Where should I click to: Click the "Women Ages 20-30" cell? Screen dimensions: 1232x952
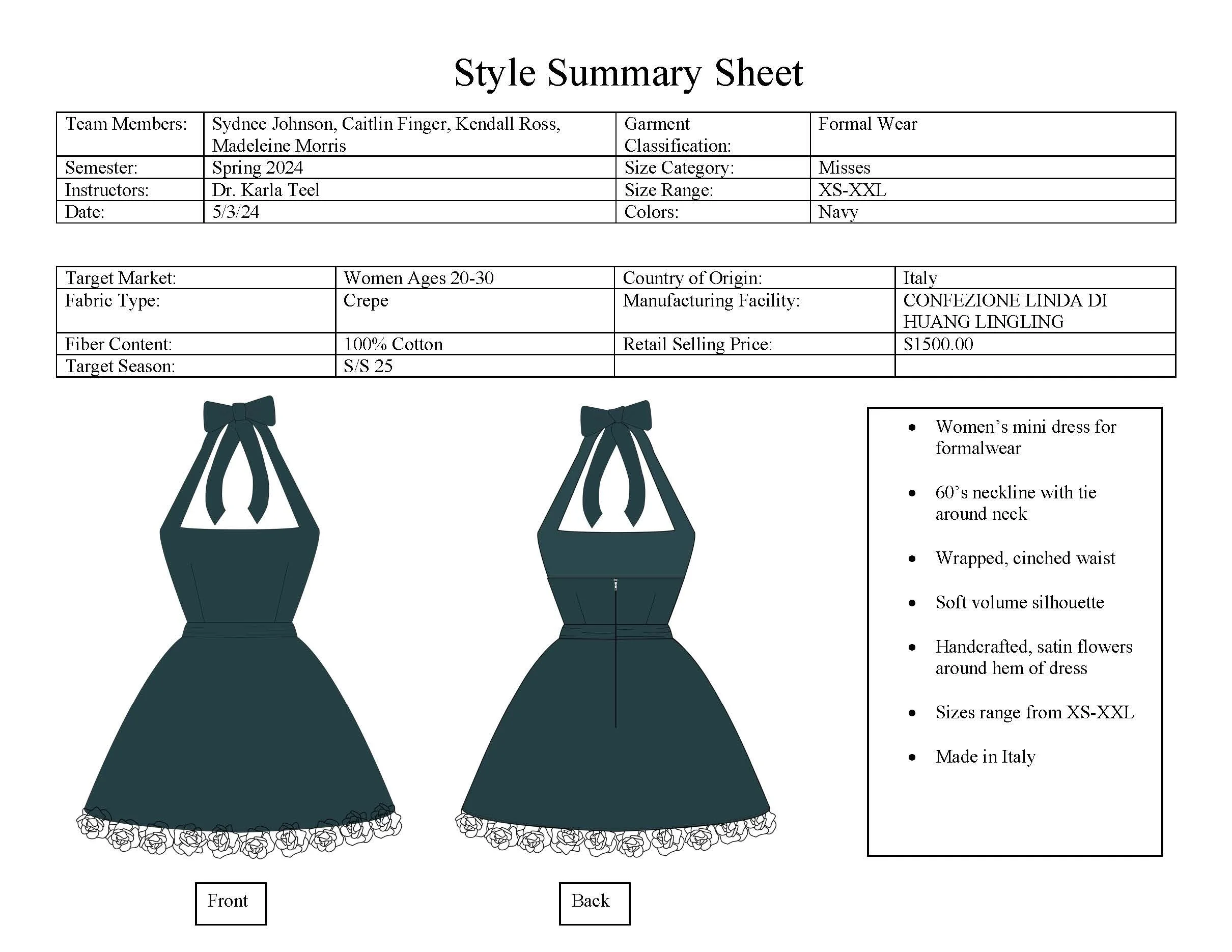pos(474,278)
